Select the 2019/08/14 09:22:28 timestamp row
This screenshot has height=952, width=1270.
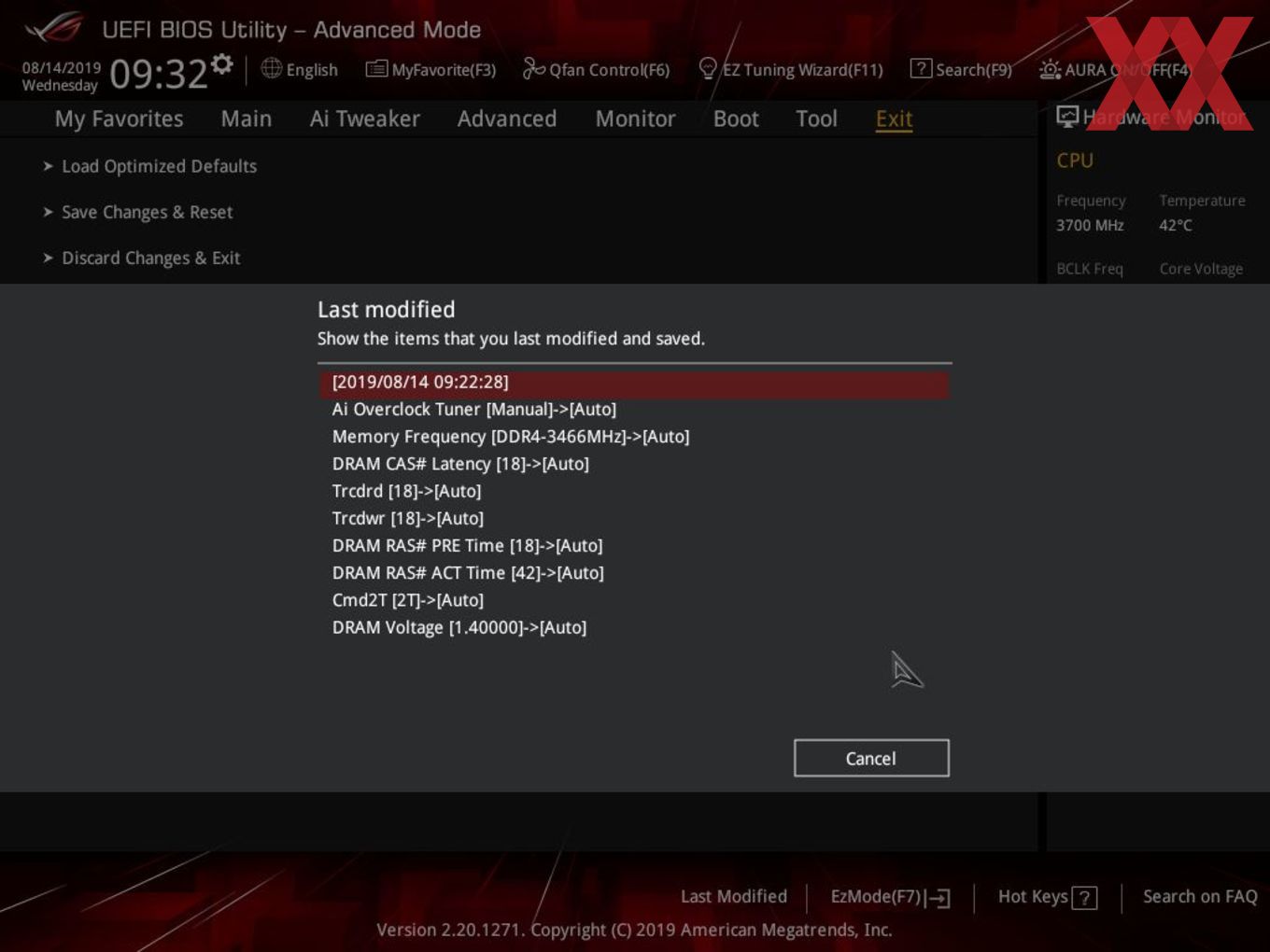634,383
